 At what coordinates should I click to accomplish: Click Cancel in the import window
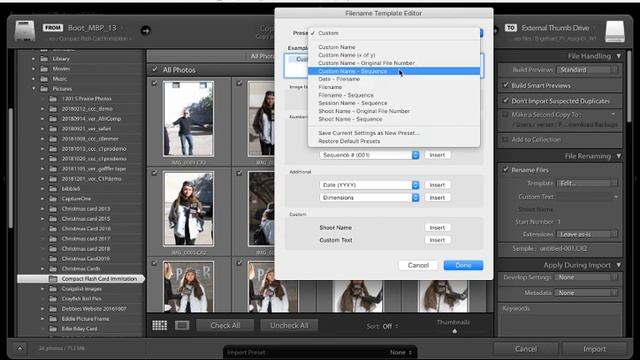tap(526, 349)
